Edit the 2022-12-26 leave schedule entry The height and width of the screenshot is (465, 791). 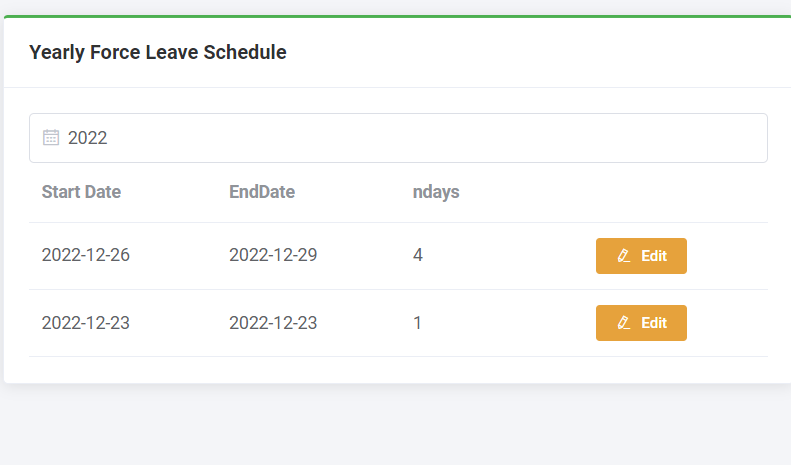[x=641, y=256]
